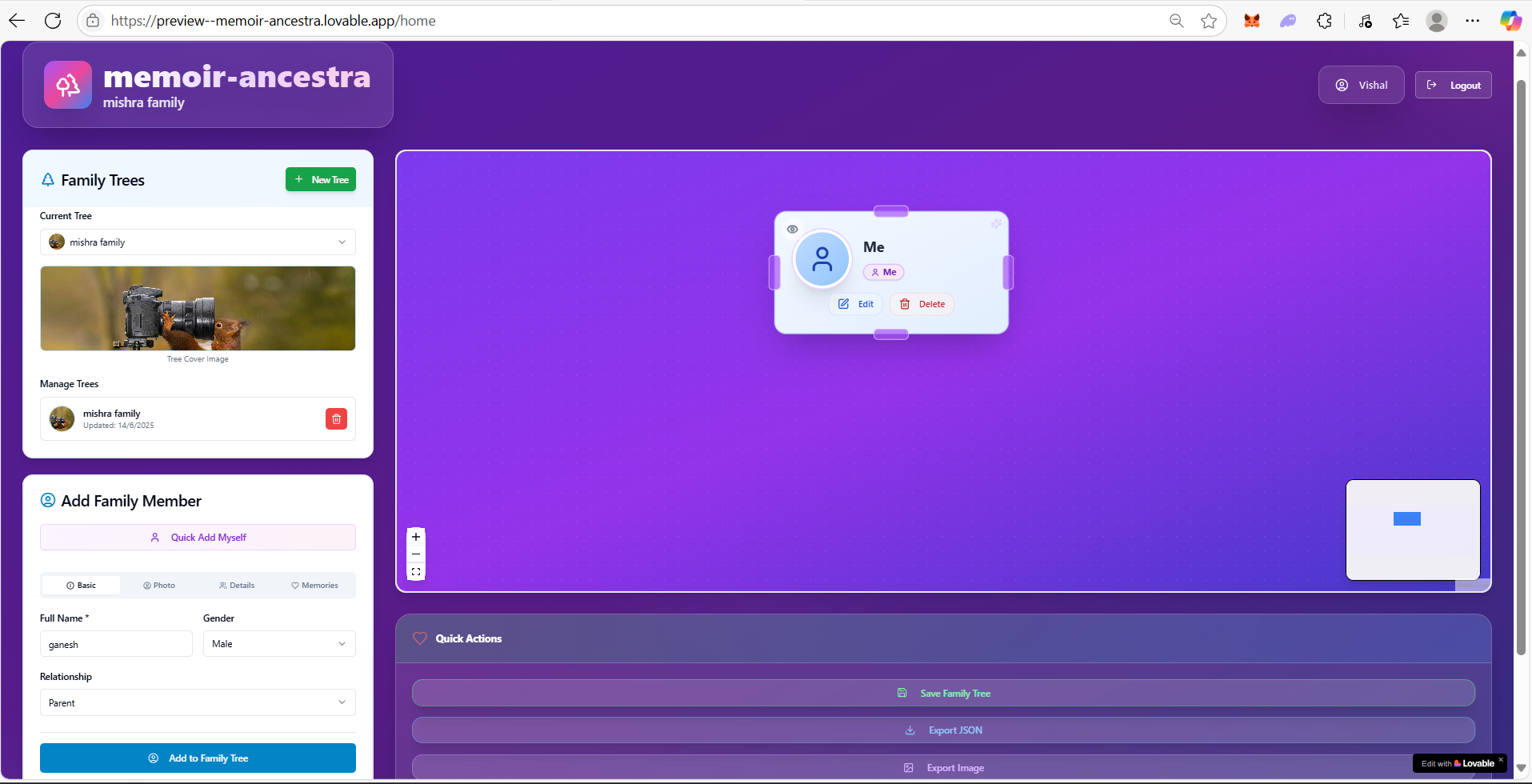Delete the mishra family tree with the red trash icon
The height and width of the screenshot is (784, 1532).
336,418
